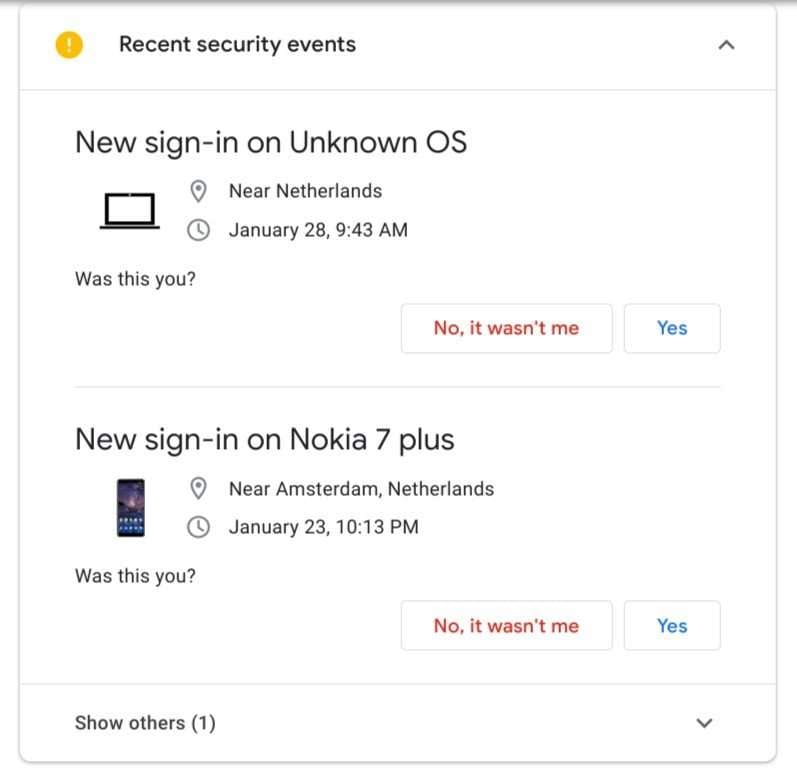
Task: Click the location pin beside Near Amsterdam
Action: coord(199,489)
